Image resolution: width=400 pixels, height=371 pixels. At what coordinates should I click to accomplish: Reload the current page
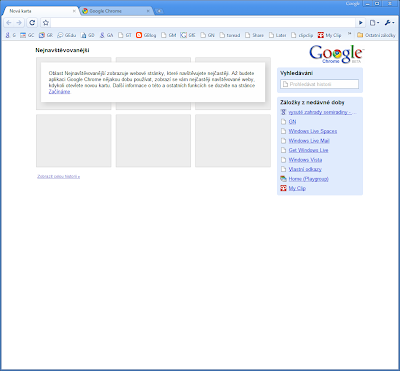click(x=32, y=23)
